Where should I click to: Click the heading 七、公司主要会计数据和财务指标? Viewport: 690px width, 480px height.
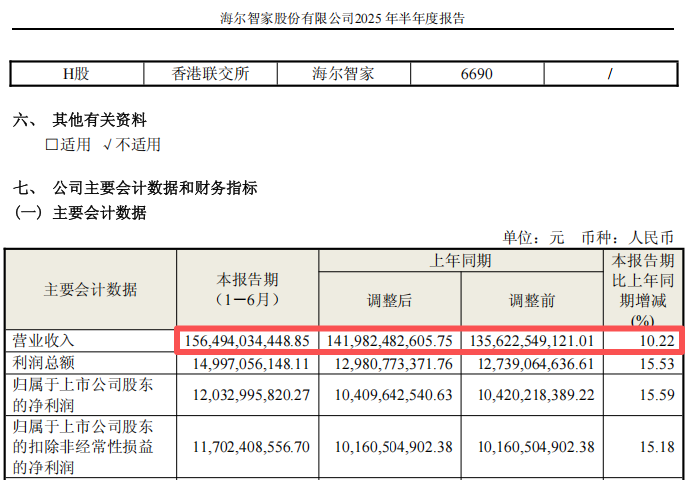(x=135, y=188)
